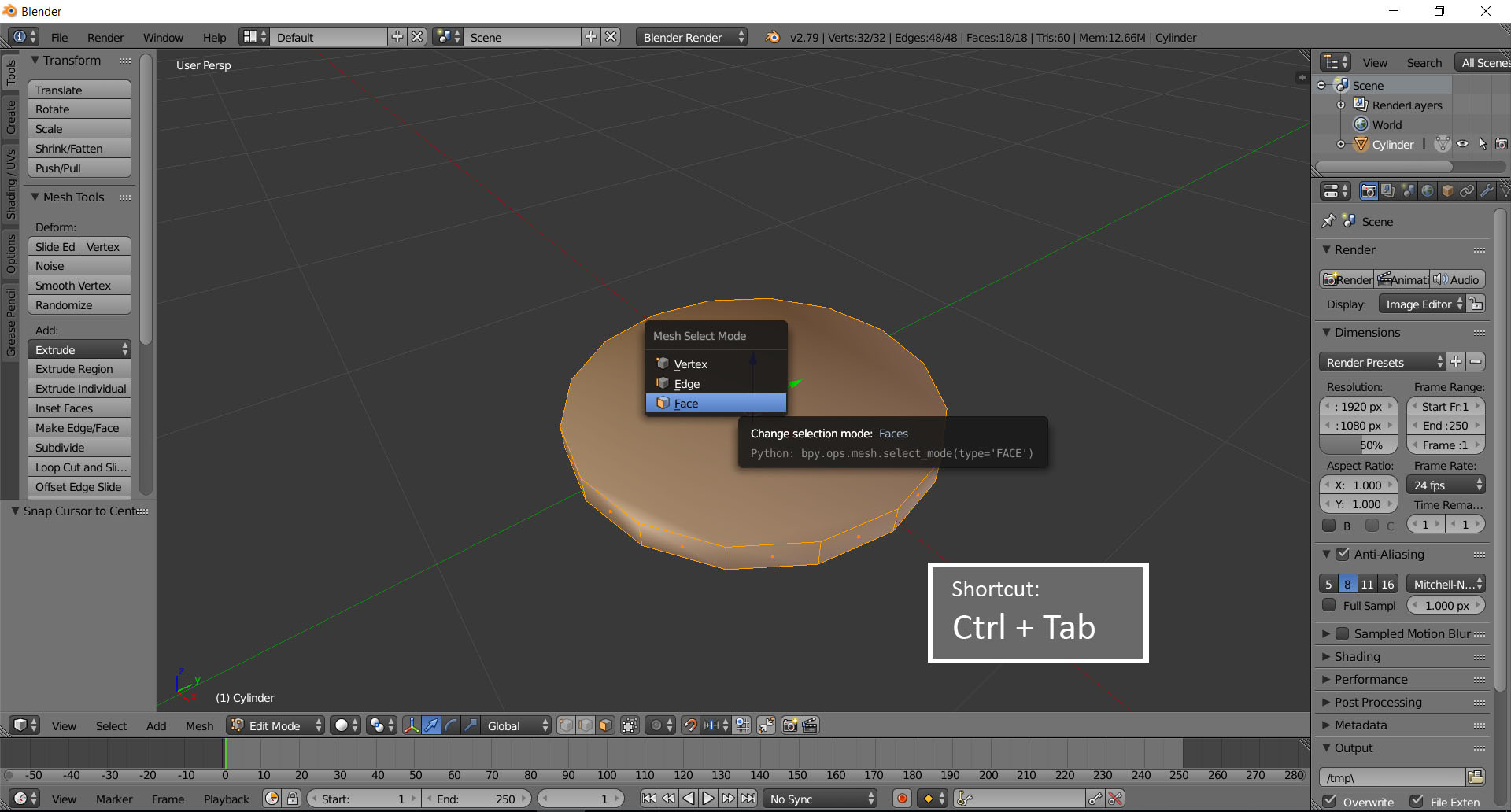The height and width of the screenshot is (812, 1511).
Task: Switch to edge select mode icon
Action: pos(586,725)
